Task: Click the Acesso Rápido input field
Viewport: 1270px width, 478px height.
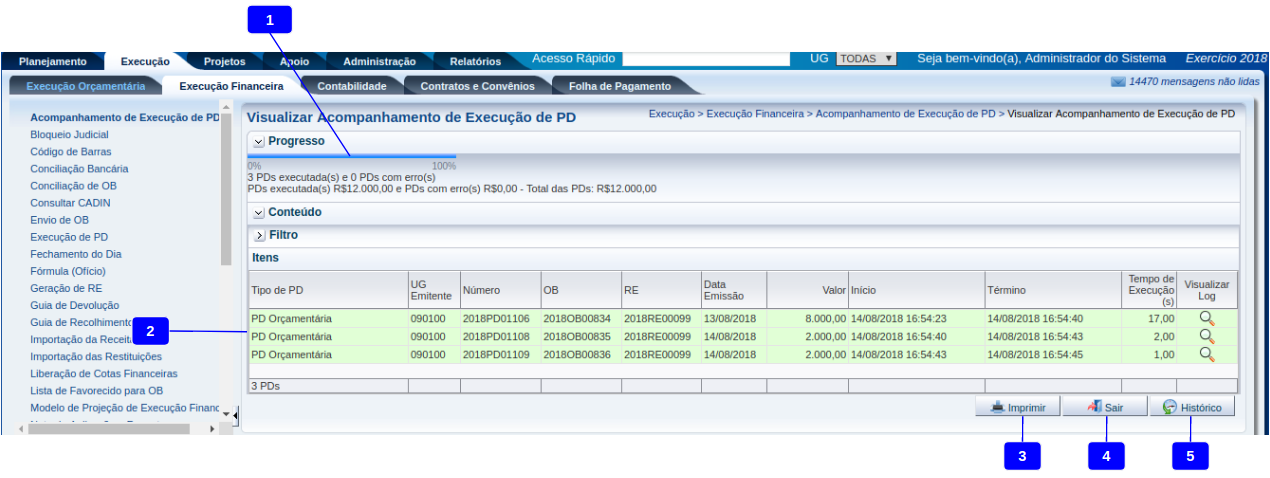Action: 706,59
